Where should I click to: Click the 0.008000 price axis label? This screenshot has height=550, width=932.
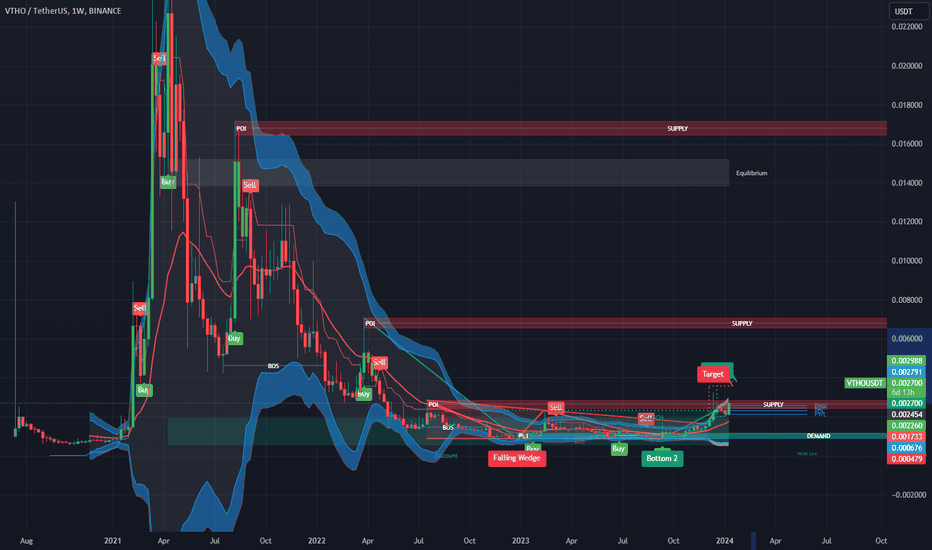906,300
